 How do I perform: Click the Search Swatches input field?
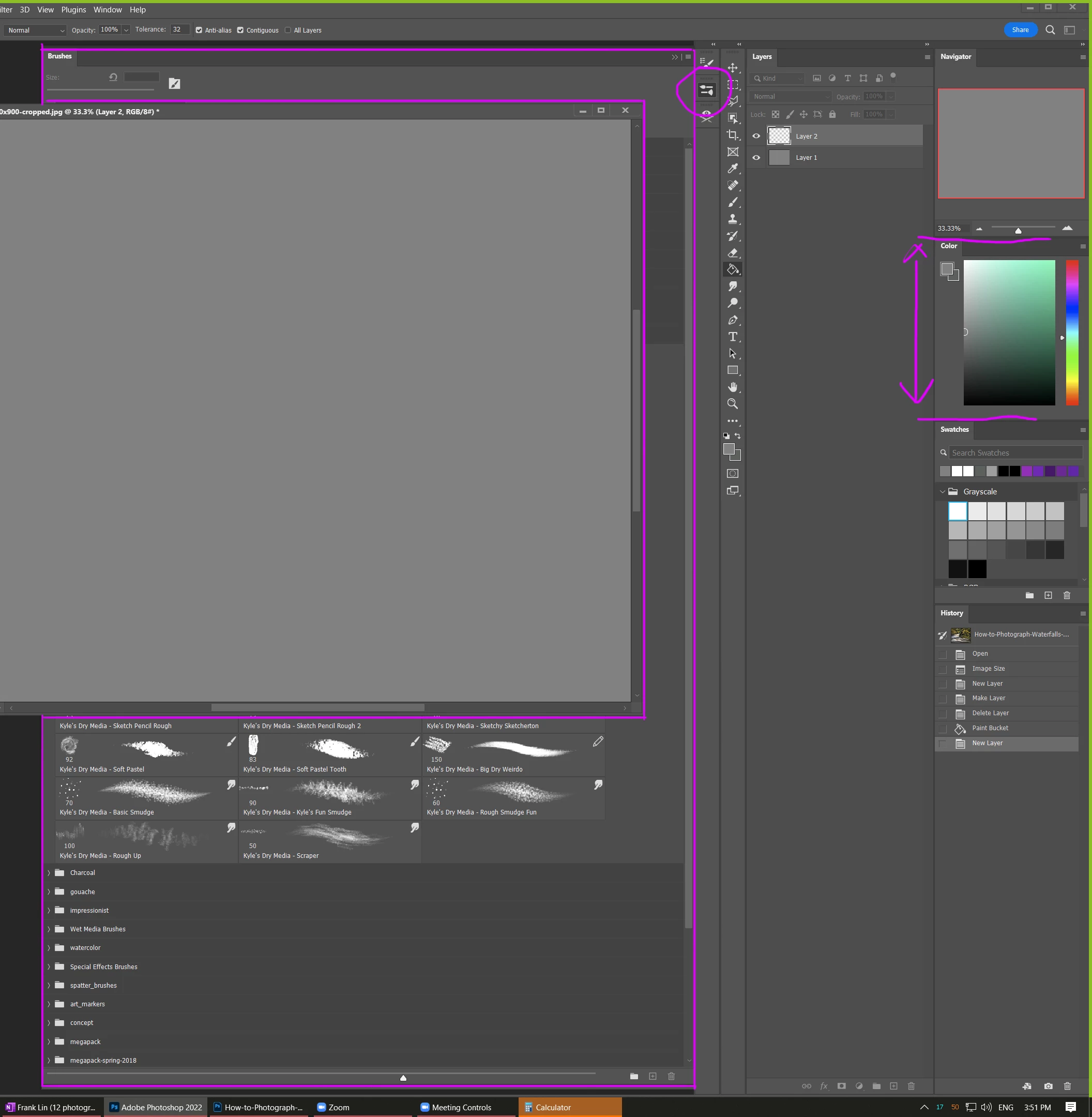coord(1015,452)
